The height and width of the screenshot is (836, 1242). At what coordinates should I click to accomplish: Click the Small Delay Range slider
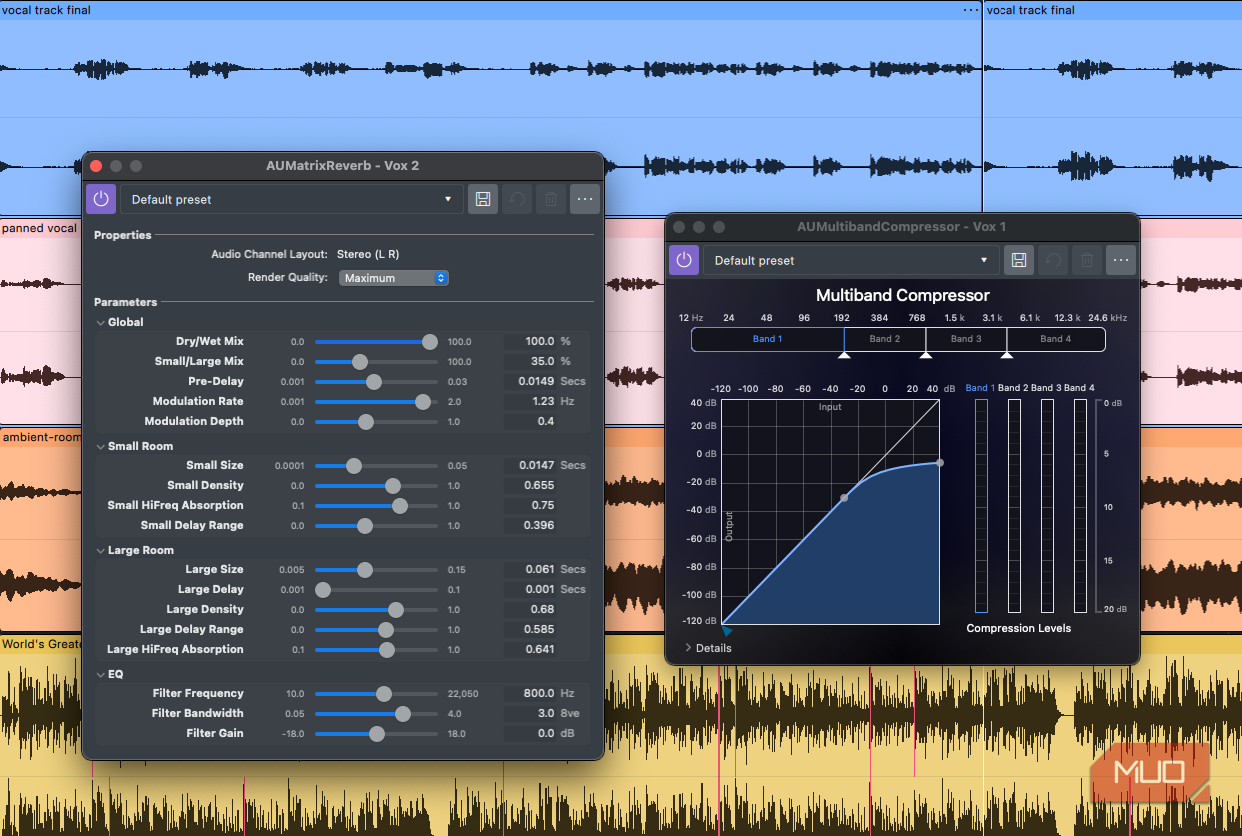click(x=376, y=525)
